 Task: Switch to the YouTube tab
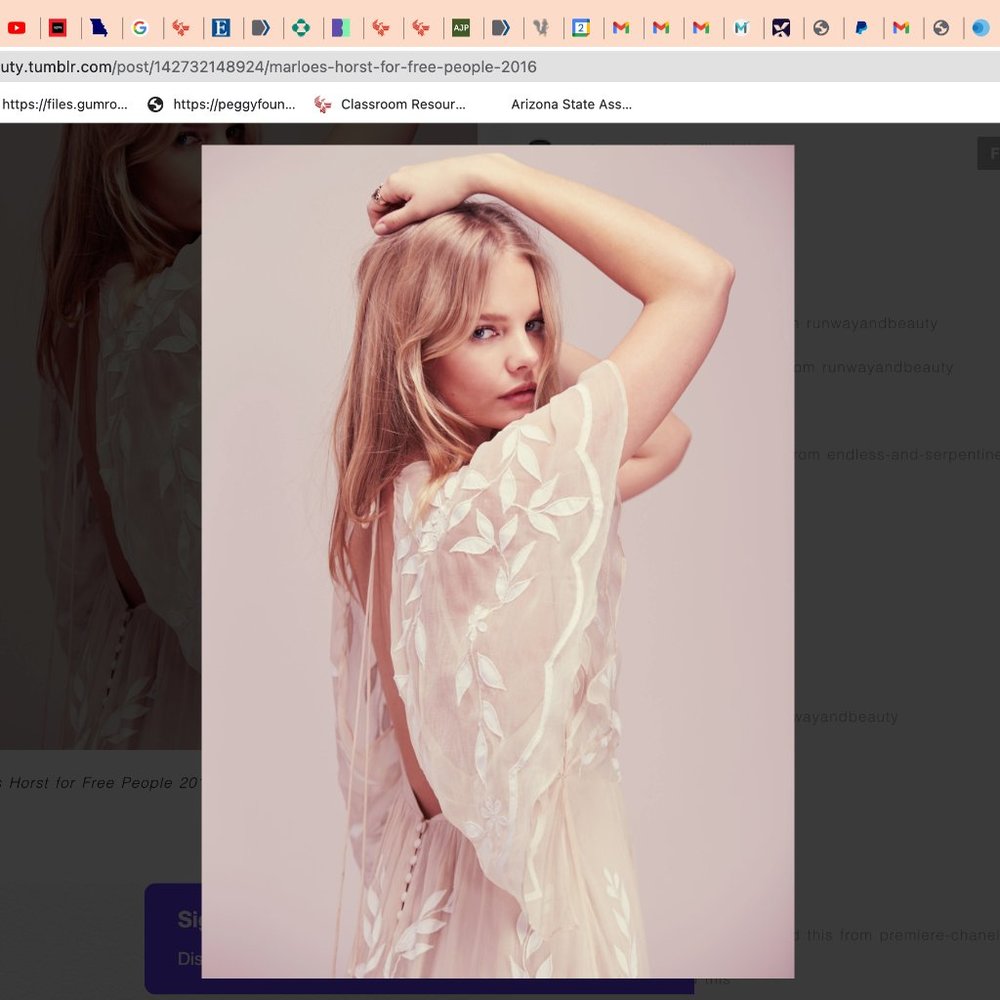tap(17, 28)
